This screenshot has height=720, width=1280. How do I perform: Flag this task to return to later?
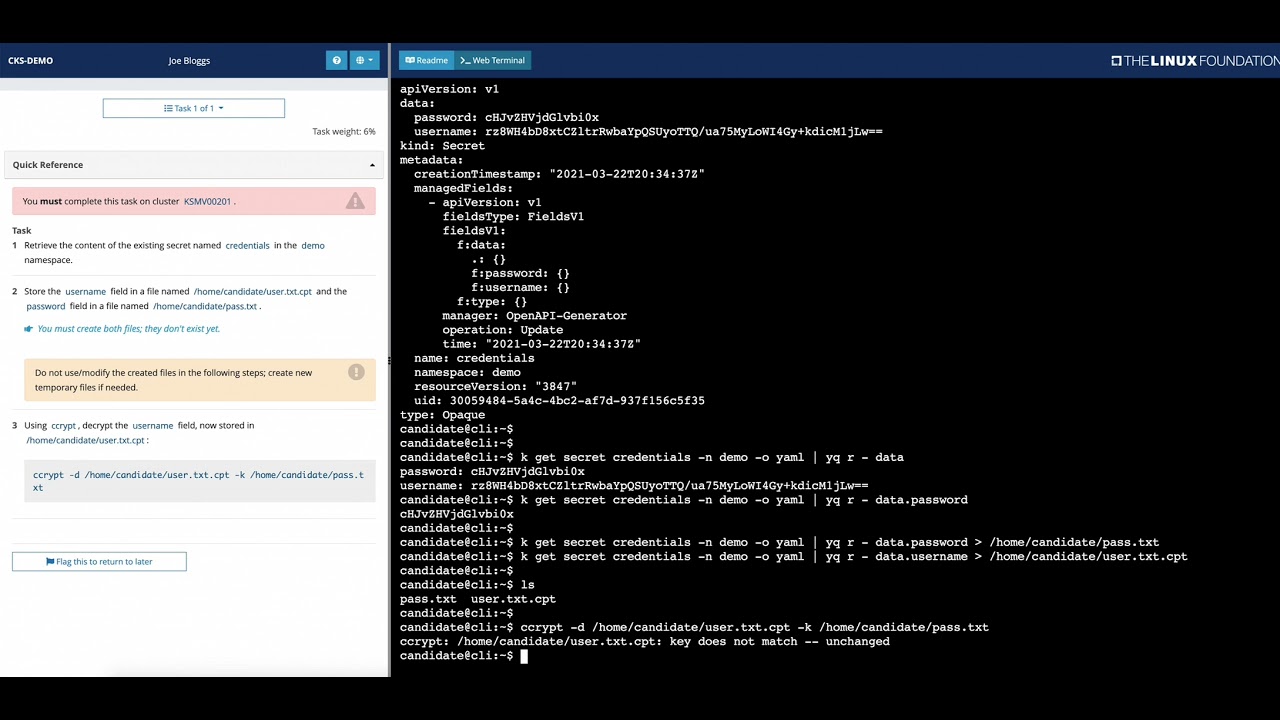click(99, 562)
